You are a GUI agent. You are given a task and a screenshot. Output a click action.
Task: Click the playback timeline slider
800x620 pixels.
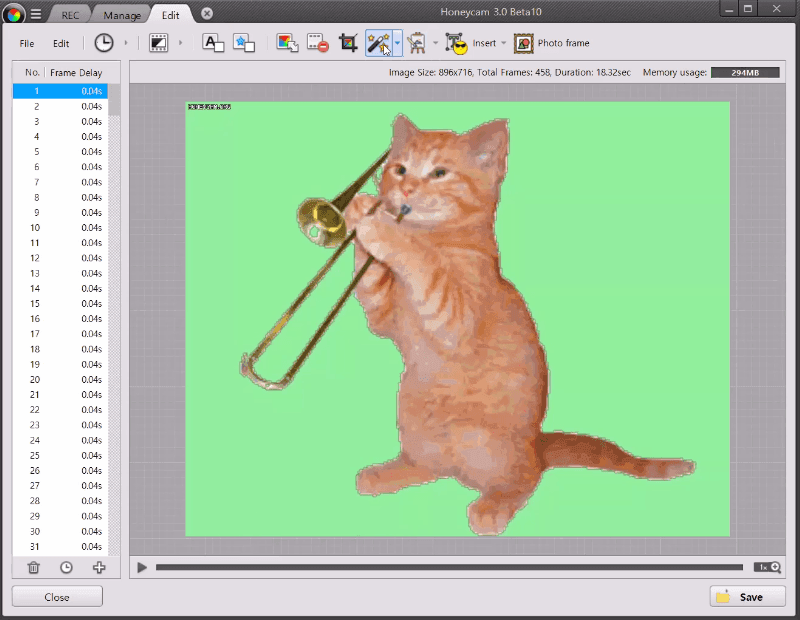click(x=449, y=567)
